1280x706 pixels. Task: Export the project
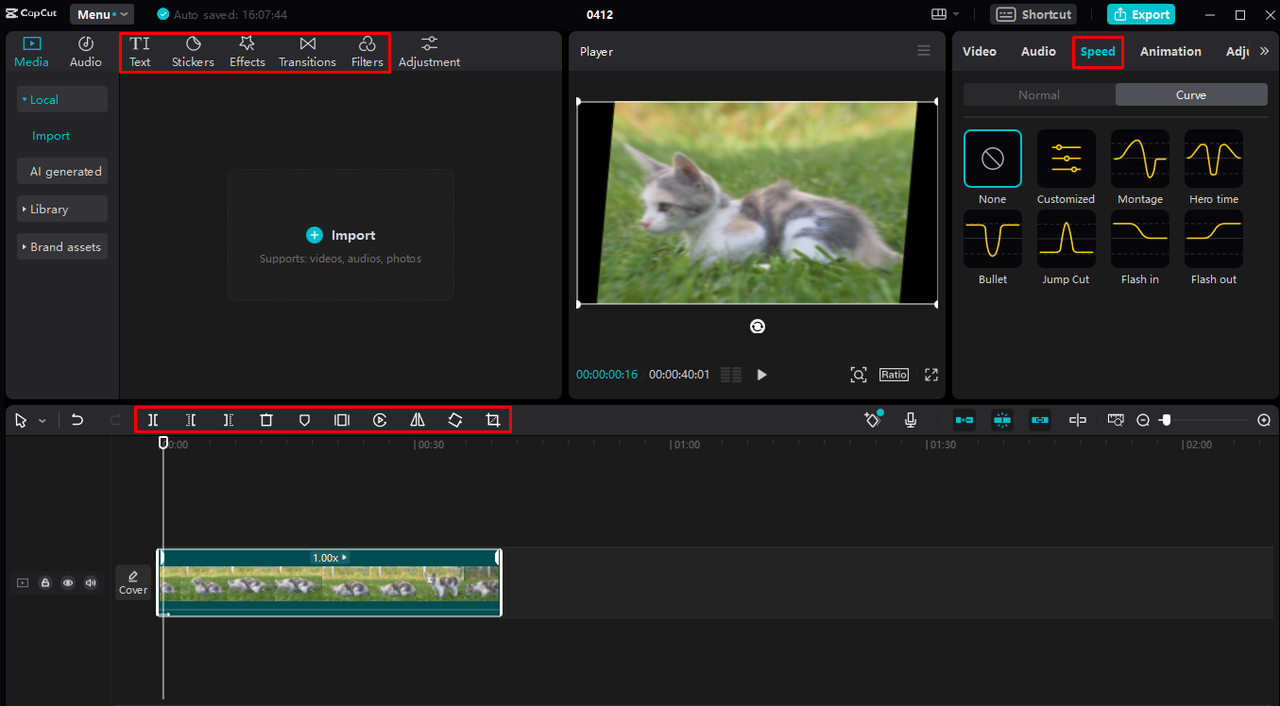point(1141,14)
